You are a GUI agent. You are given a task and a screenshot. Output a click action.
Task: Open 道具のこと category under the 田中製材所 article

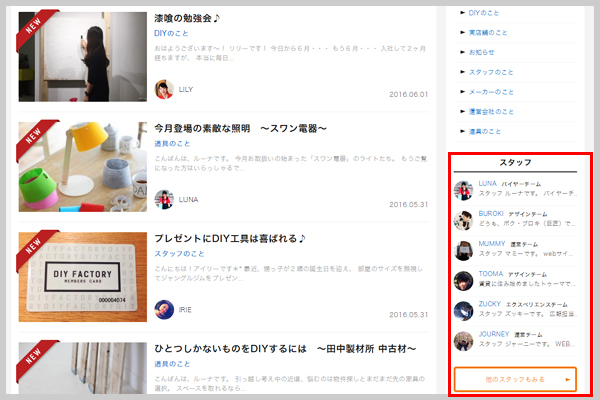pyautogui.click(x=172, y=364)
